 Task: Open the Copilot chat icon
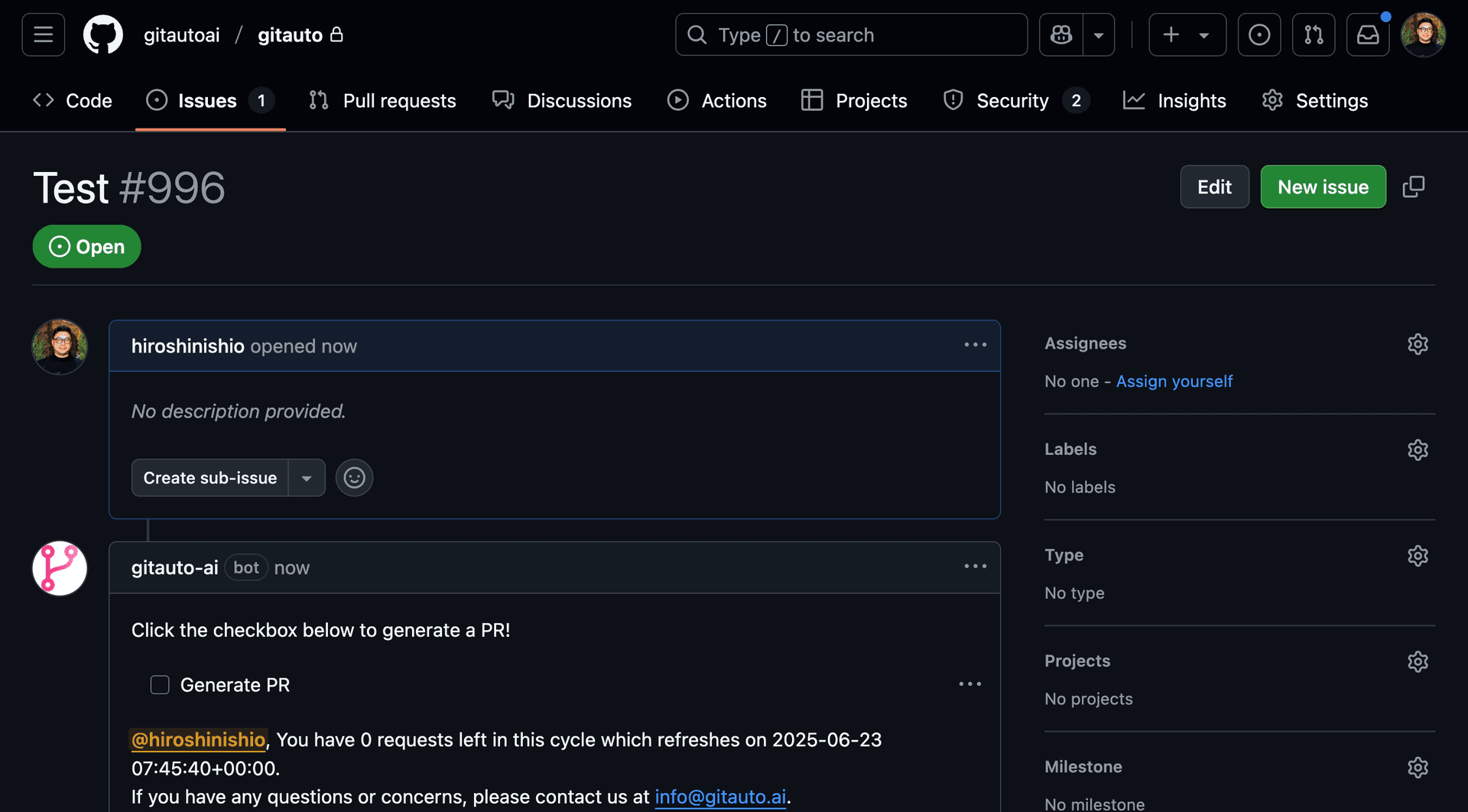click(x=1061, y=34)
